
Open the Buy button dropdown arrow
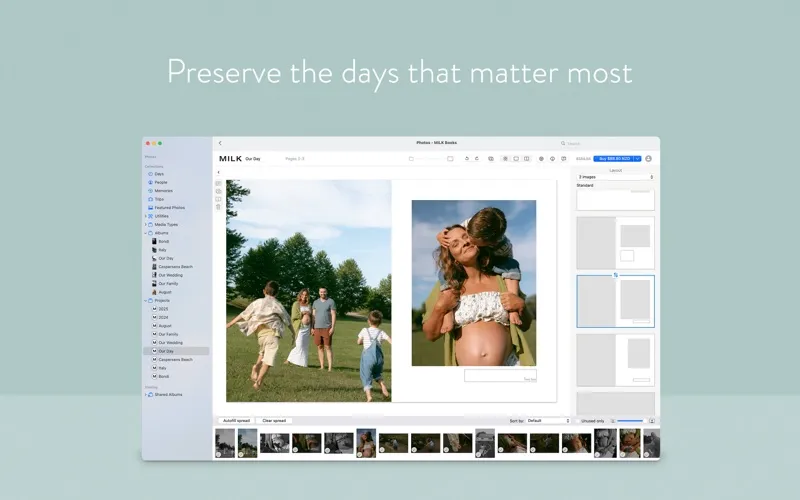[637, 159]
